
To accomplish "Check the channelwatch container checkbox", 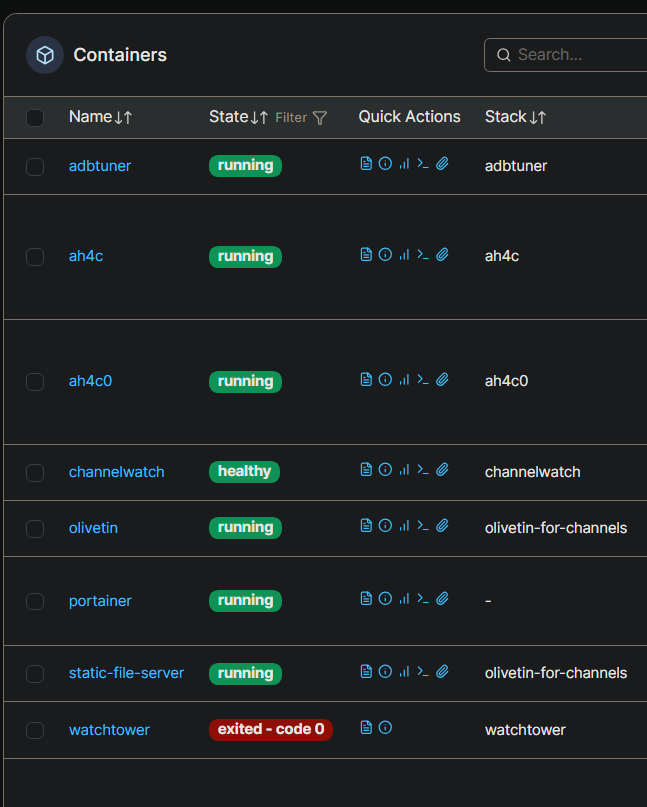I will click(35, 472).
